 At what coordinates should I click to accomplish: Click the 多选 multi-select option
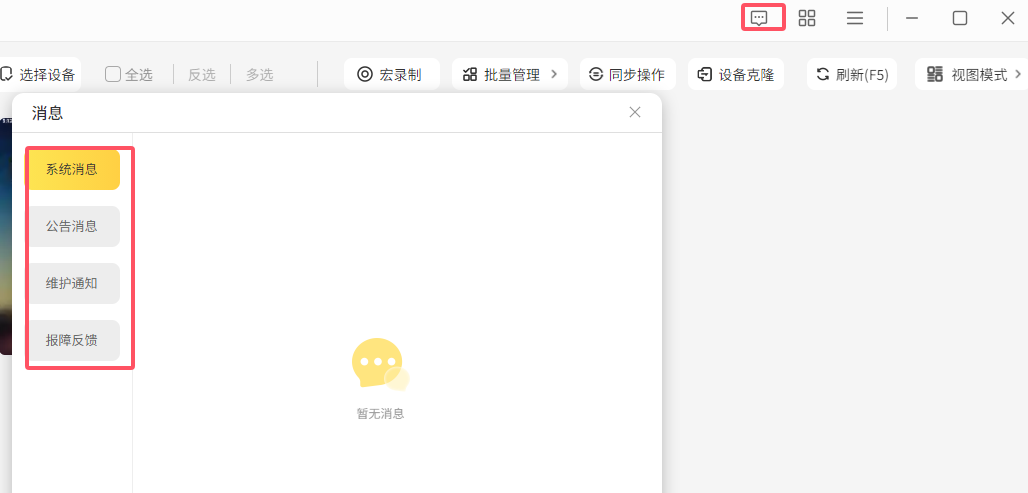(x=260, y=74)
